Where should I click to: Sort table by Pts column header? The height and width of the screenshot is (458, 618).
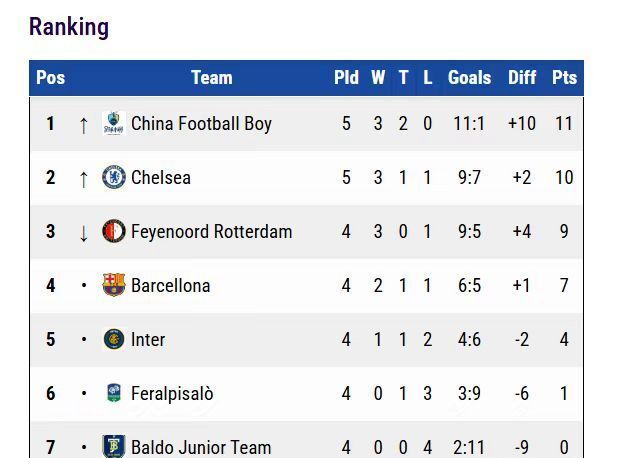(564, 78)
